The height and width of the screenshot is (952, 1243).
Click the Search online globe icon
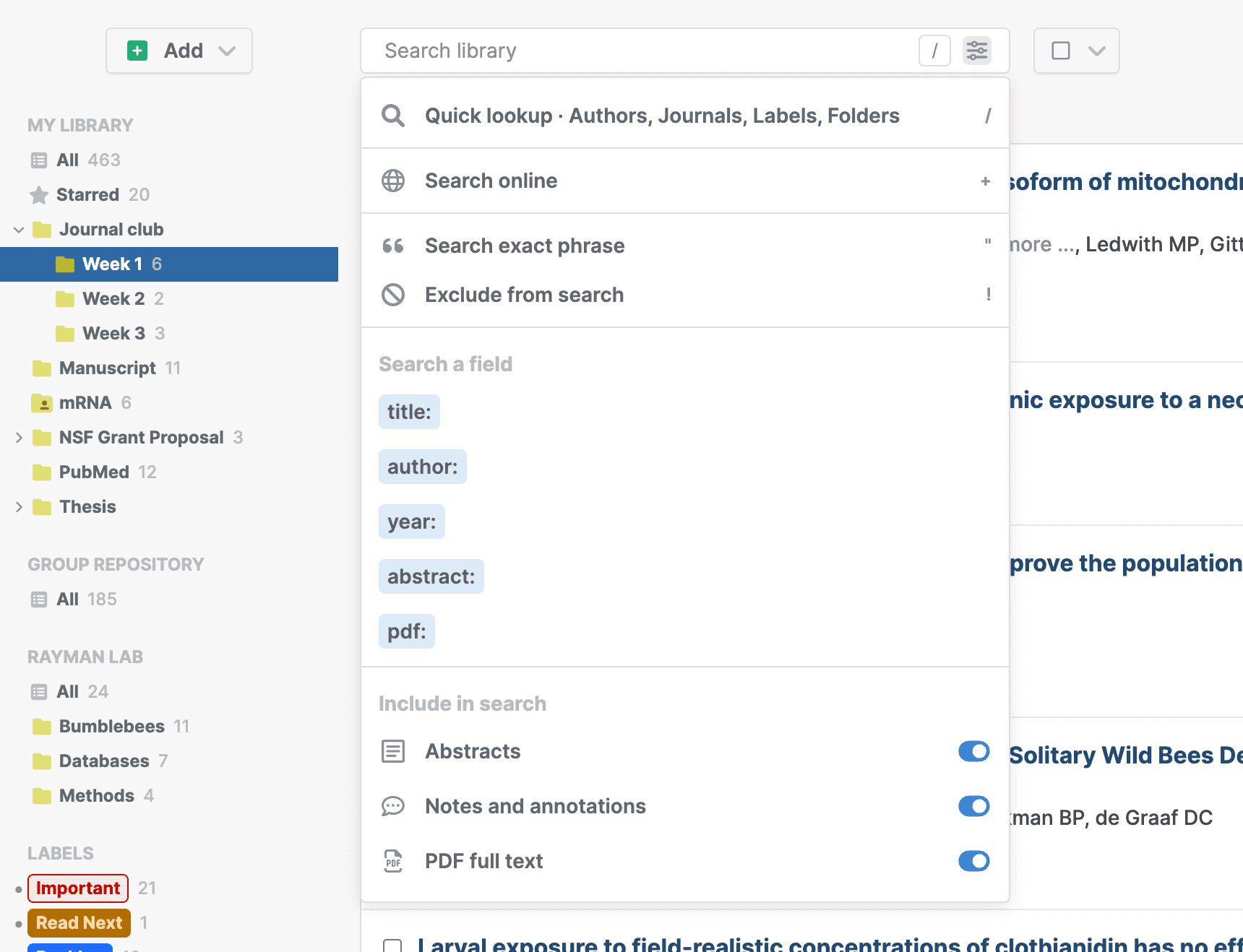tap(393, 181)
